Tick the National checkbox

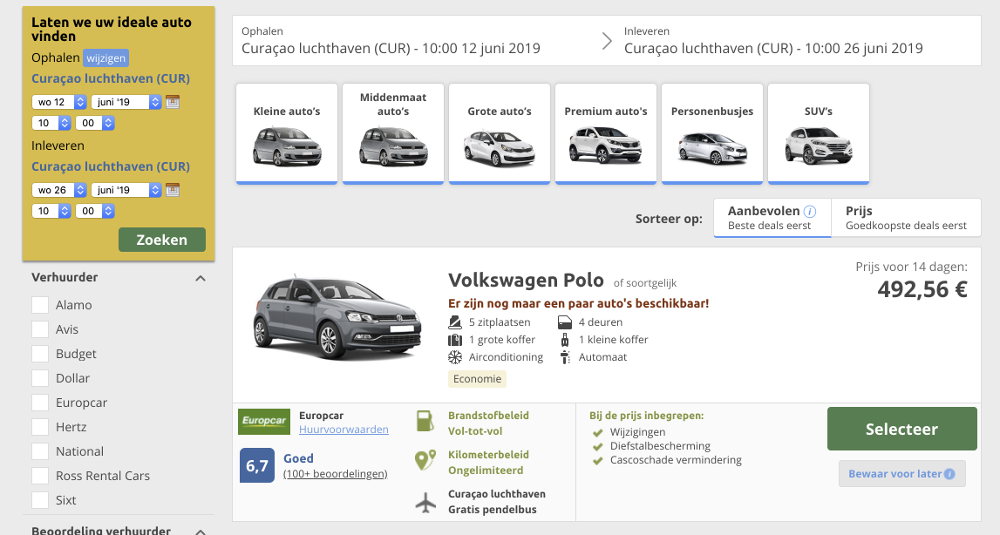[x=40, y=451]
